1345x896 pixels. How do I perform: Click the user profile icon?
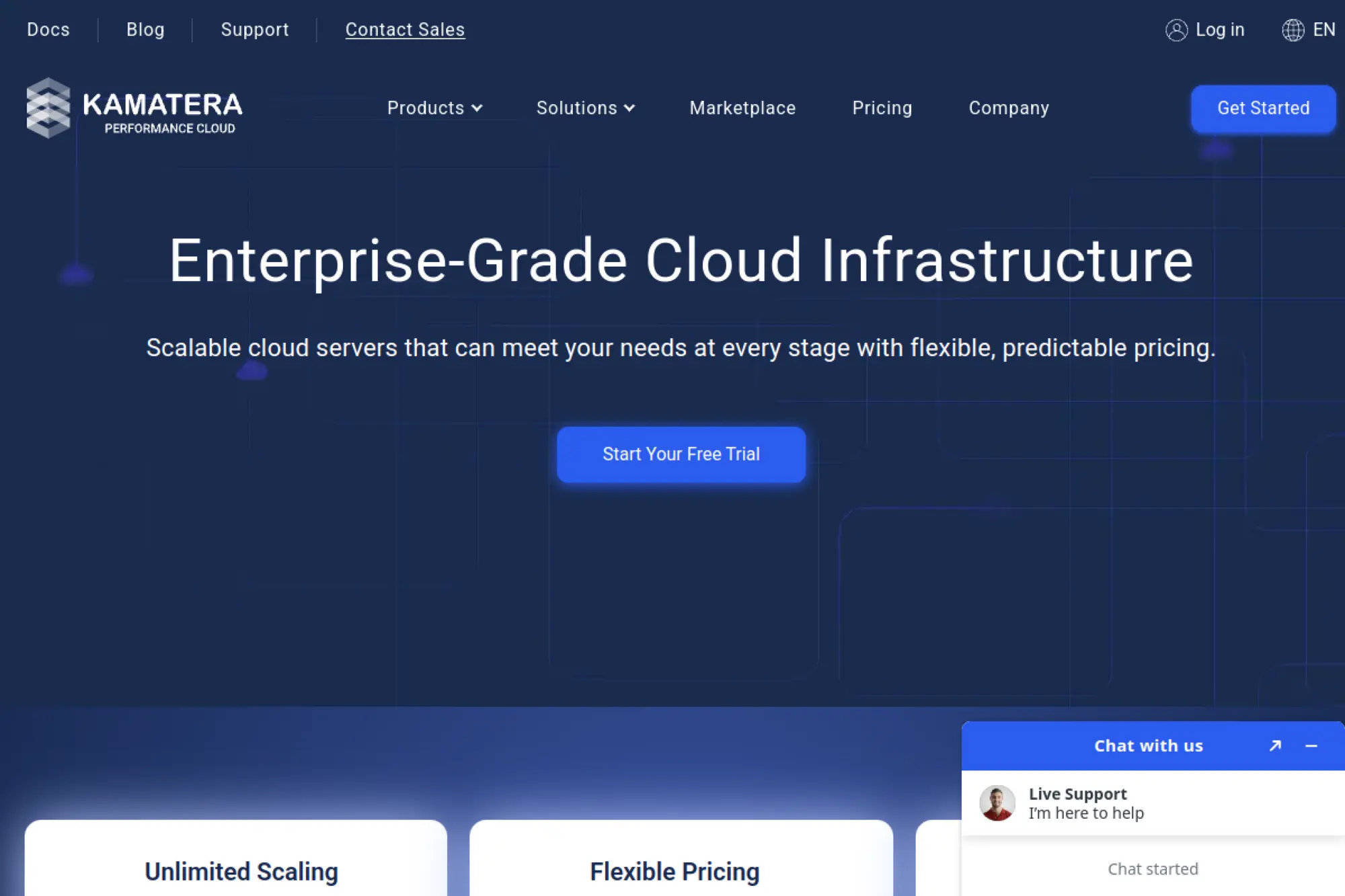1176,30
